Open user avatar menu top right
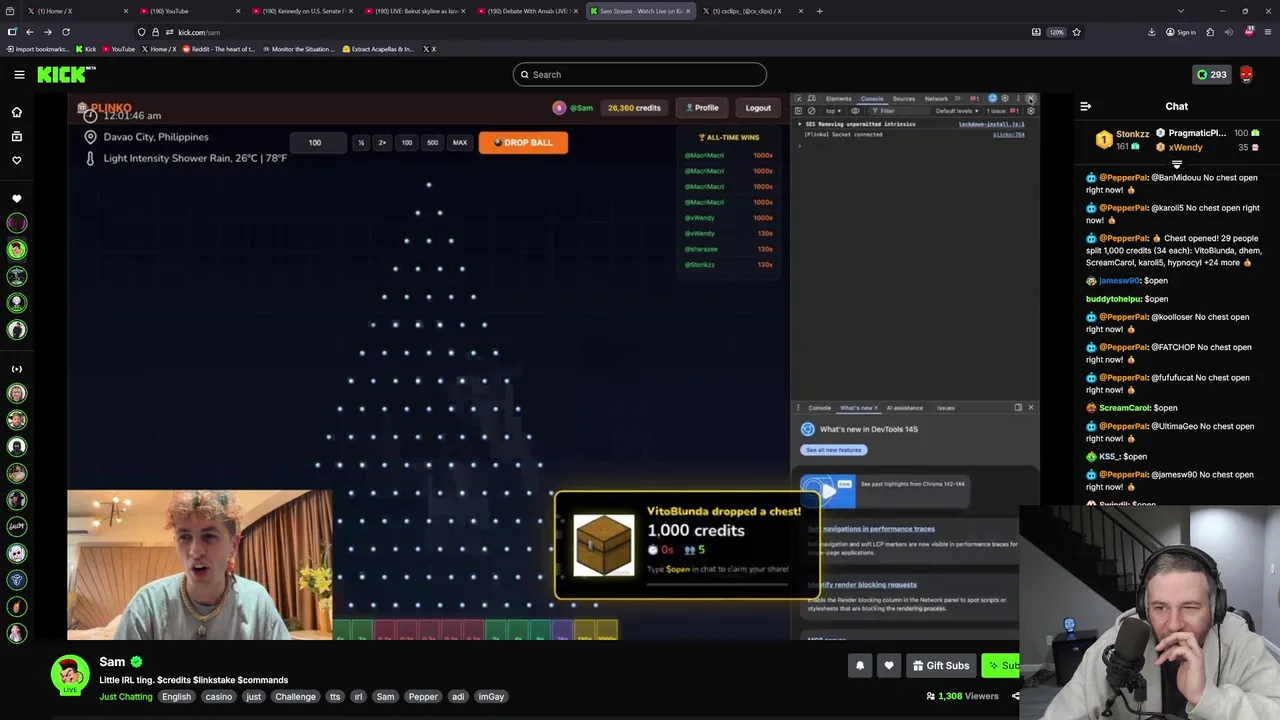The height and width of the screenshot is (720, 1280). [x=1246, y=74]
